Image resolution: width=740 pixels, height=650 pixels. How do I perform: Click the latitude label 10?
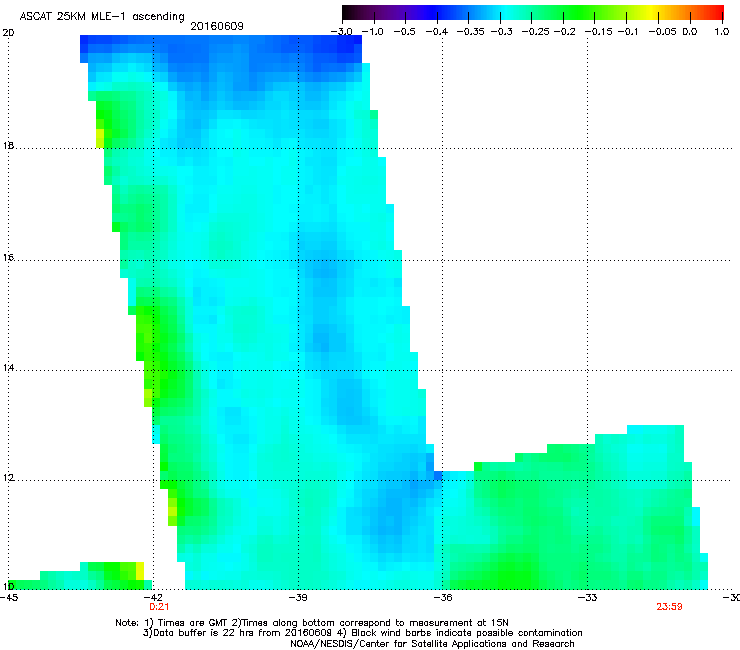8,586
